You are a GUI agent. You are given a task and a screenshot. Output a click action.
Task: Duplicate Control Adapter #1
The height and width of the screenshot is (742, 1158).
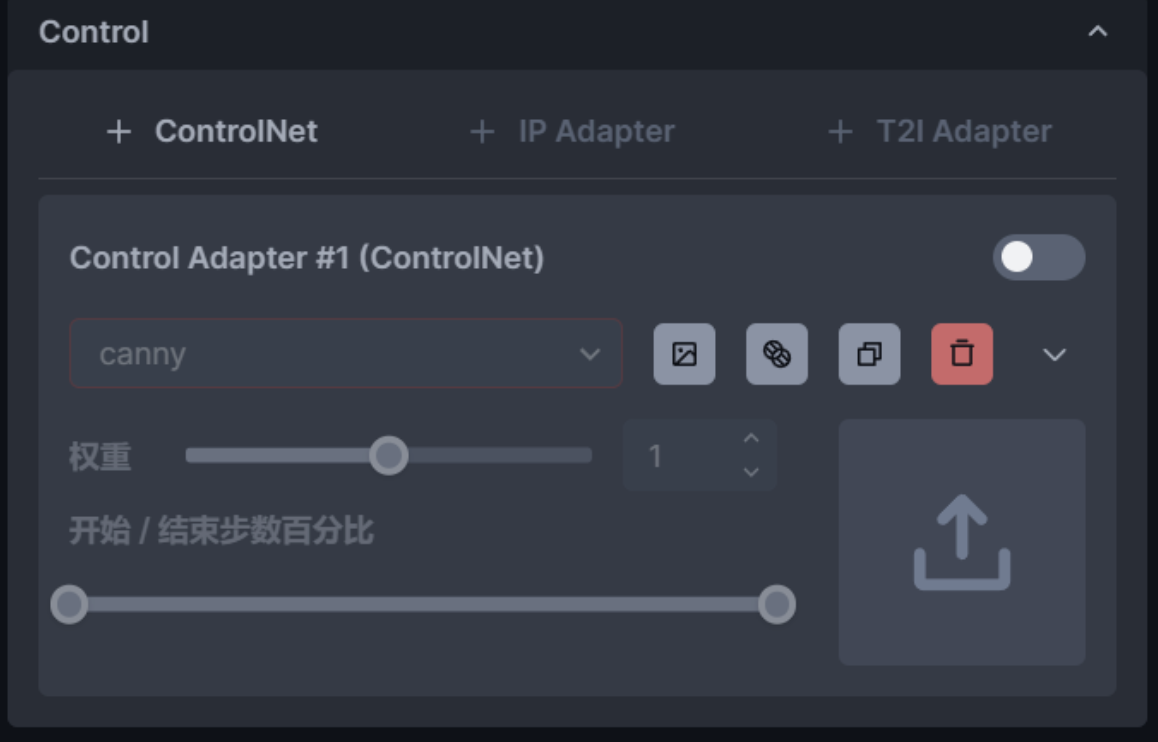coord(869,354)
